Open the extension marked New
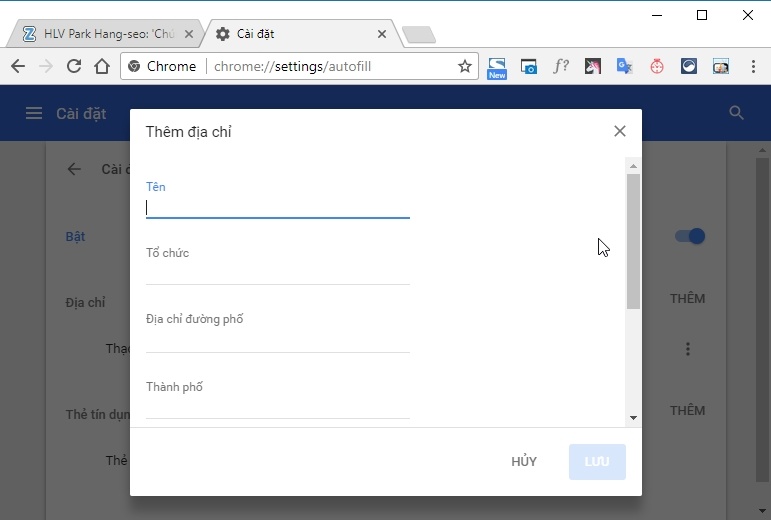This screenshot has height=520, width=771. pos(497,68)
